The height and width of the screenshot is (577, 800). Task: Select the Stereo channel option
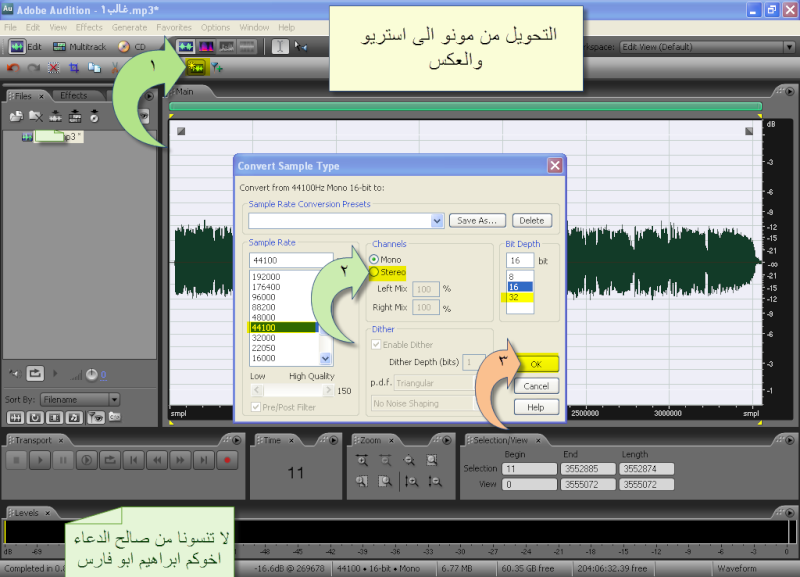376,272
